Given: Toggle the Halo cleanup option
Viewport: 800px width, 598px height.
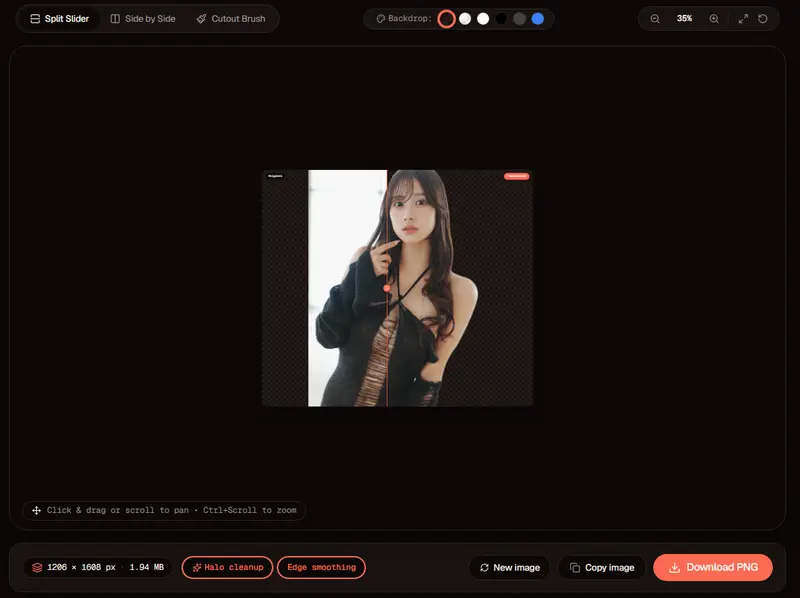Looking at the screenshot, I should point(228,567).
